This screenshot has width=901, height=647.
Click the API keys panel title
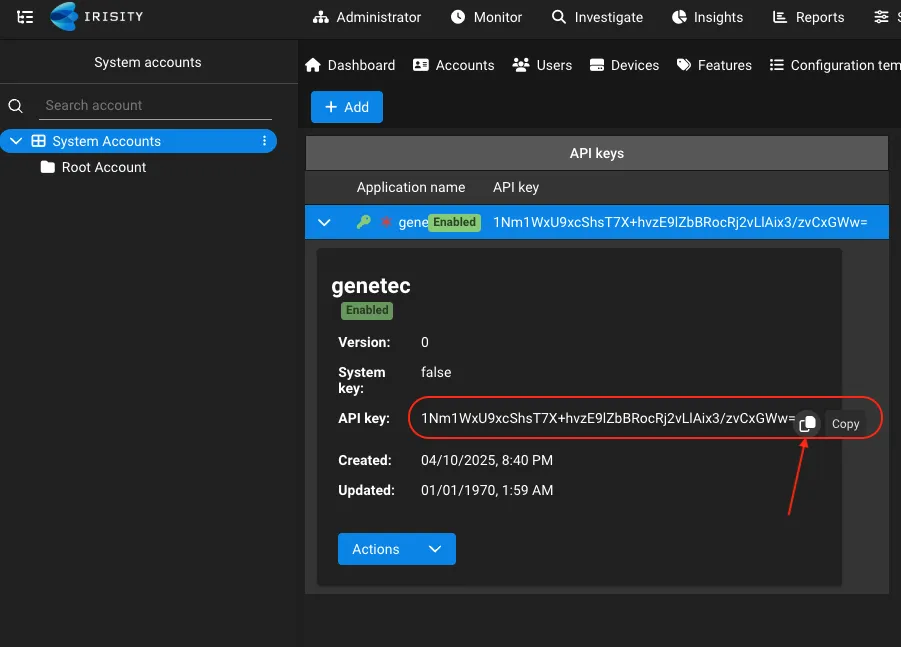click(597, 153)
